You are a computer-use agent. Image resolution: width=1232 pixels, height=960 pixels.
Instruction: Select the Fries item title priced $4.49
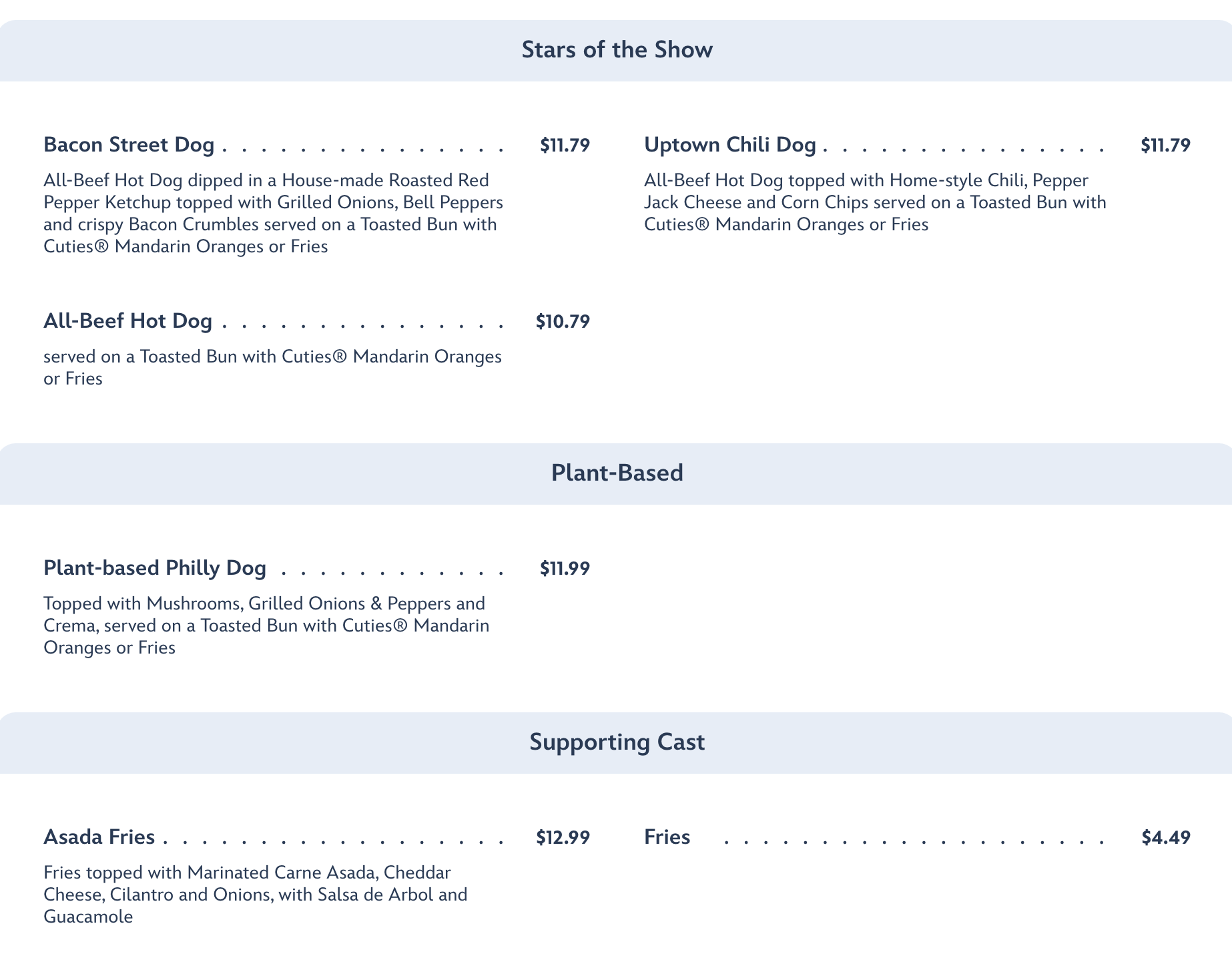coord(667,836)
